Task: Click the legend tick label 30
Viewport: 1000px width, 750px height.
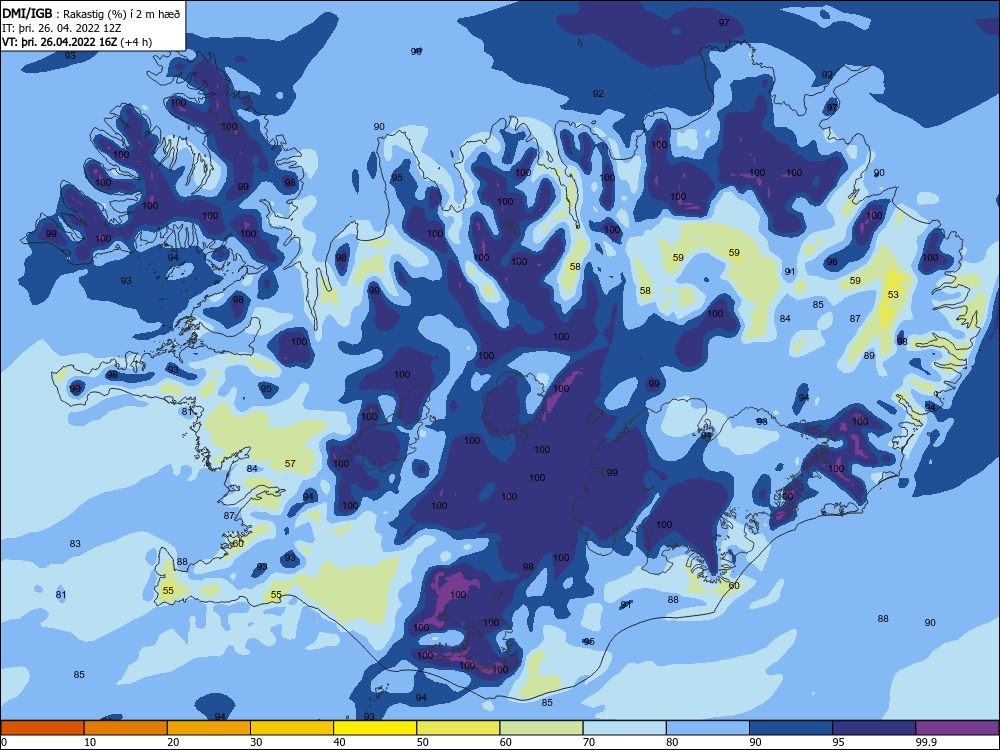Action: pyautogui.click(x=256, y=742)
